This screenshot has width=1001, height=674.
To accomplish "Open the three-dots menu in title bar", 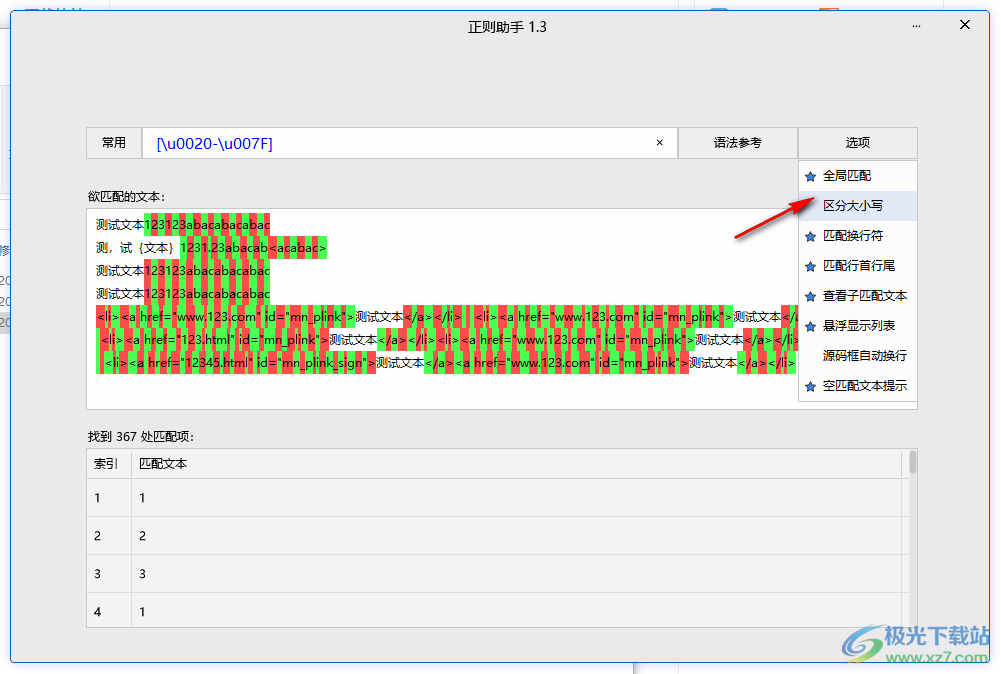I will coord(916,26).
